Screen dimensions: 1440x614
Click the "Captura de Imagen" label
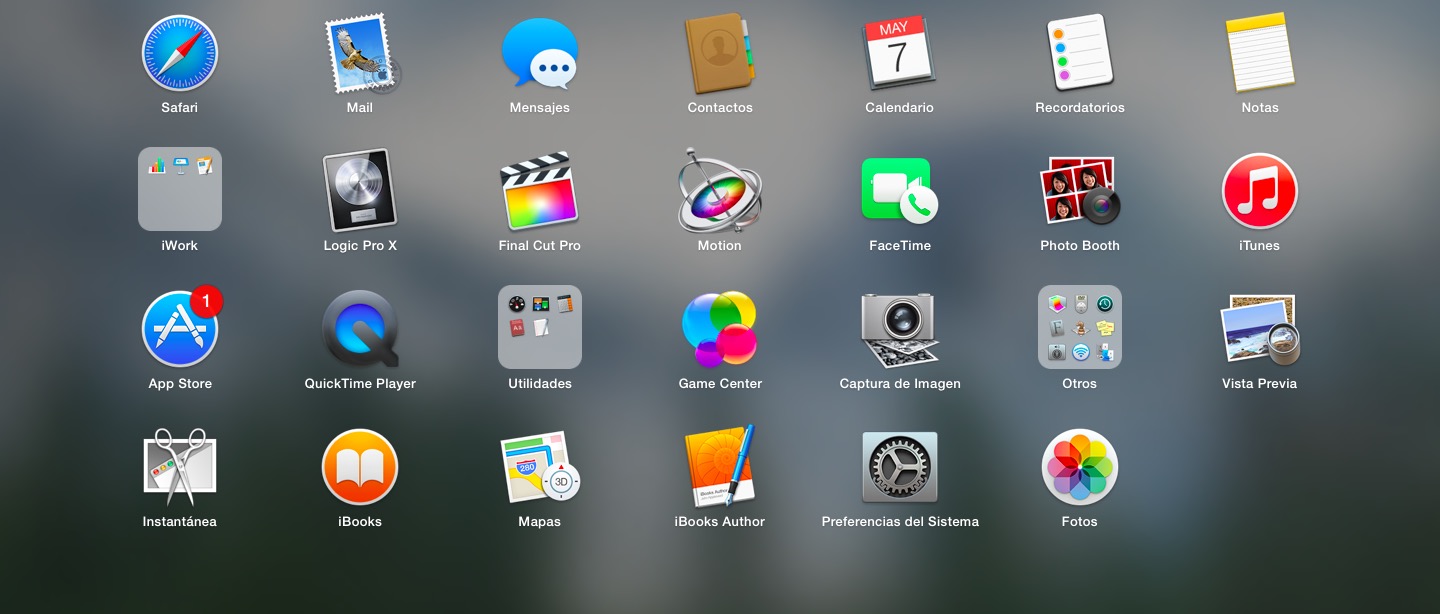[900, 384]
